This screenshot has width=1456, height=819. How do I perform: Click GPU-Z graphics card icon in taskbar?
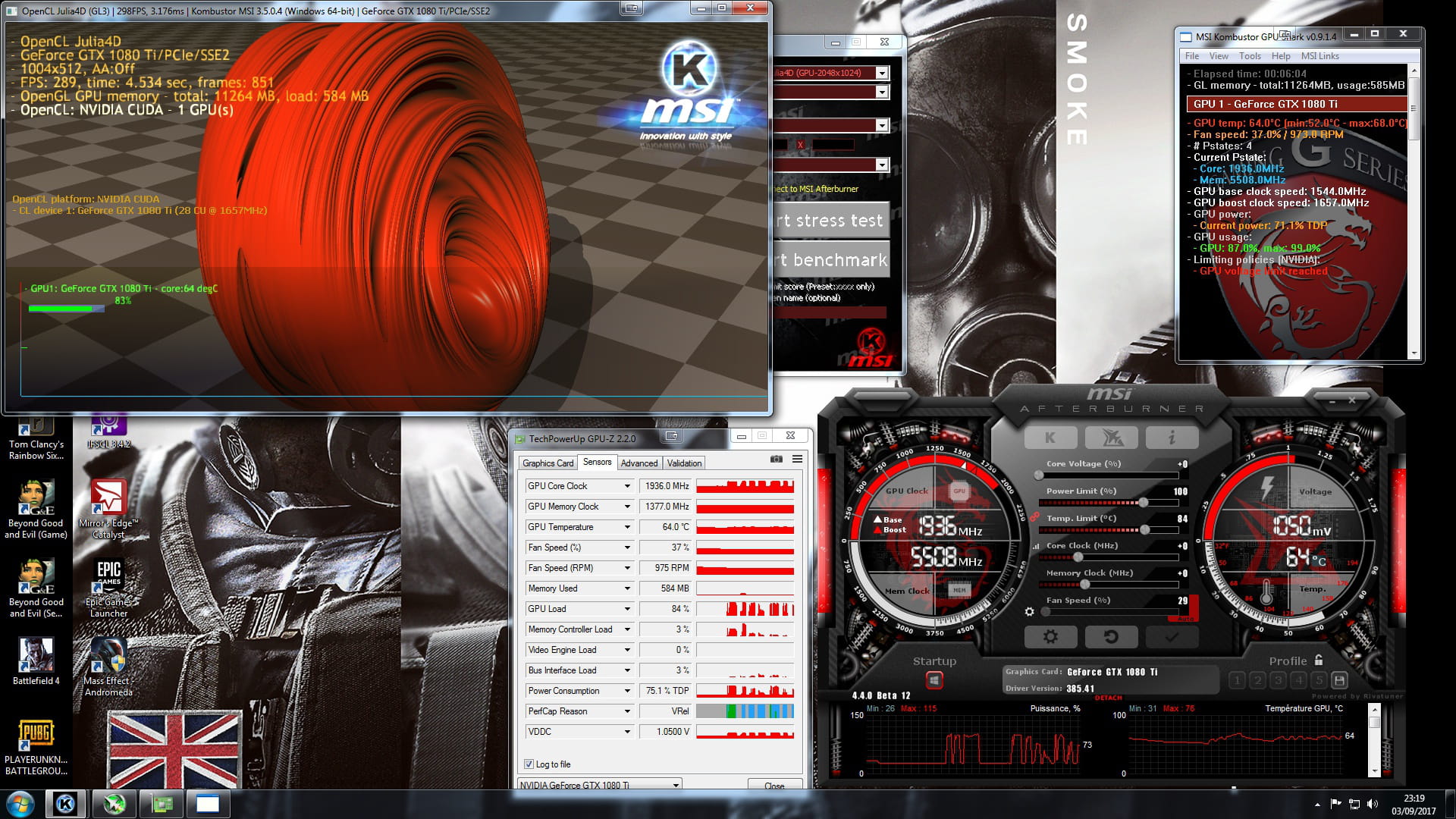(x=162, y=804)
